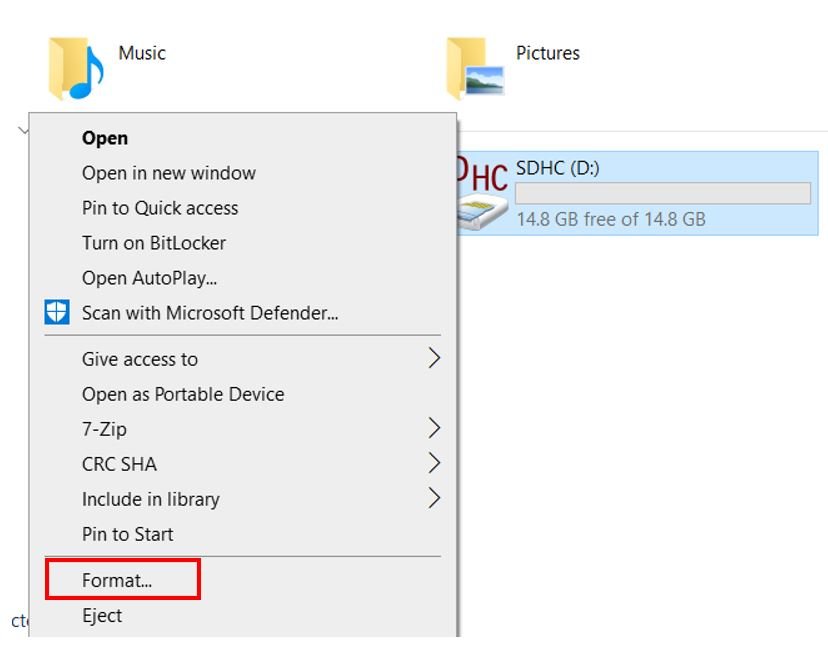
Task: Click the Pictures folder label
Action: [548, 53]
